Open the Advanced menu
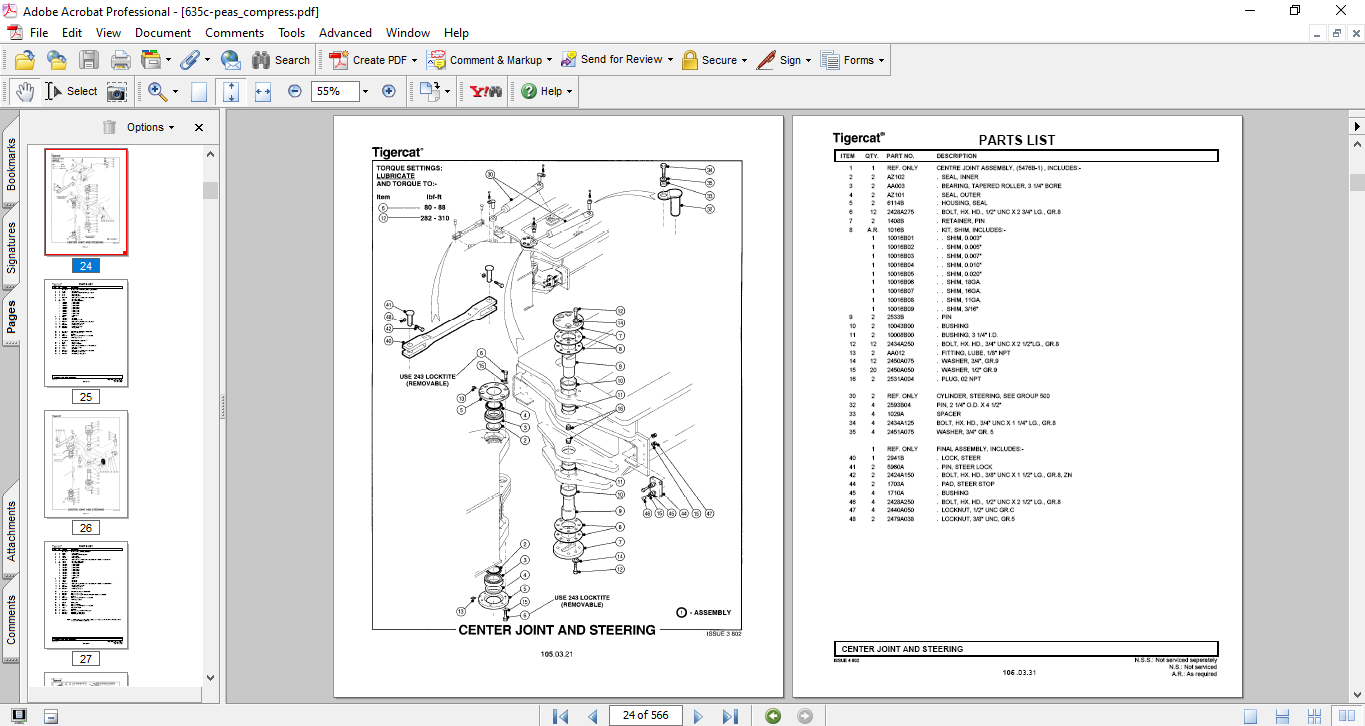This screenshot has width=1365, height=726. coord(346,33)
